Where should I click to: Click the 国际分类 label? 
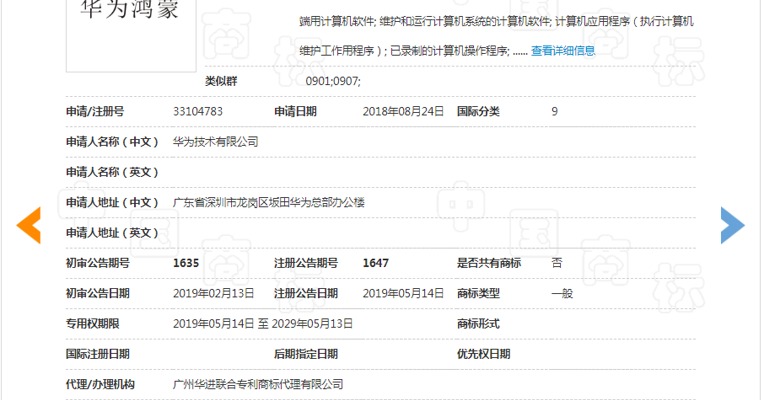click(x=478, y=112)
